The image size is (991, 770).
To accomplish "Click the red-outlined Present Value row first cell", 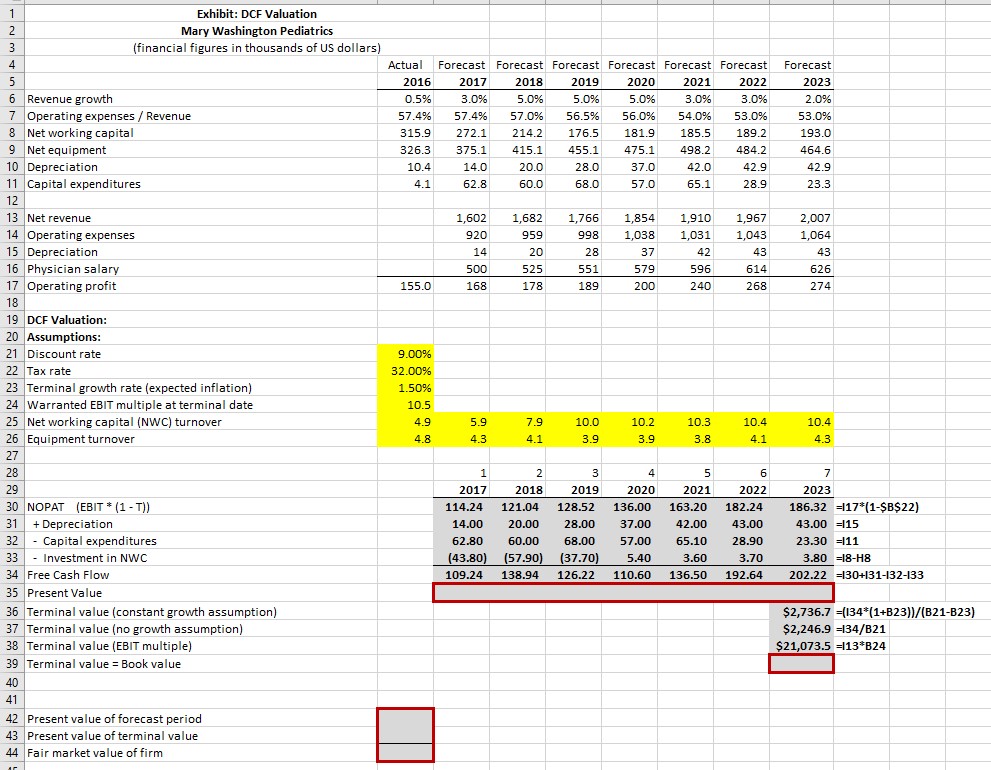I will point(460,593).
